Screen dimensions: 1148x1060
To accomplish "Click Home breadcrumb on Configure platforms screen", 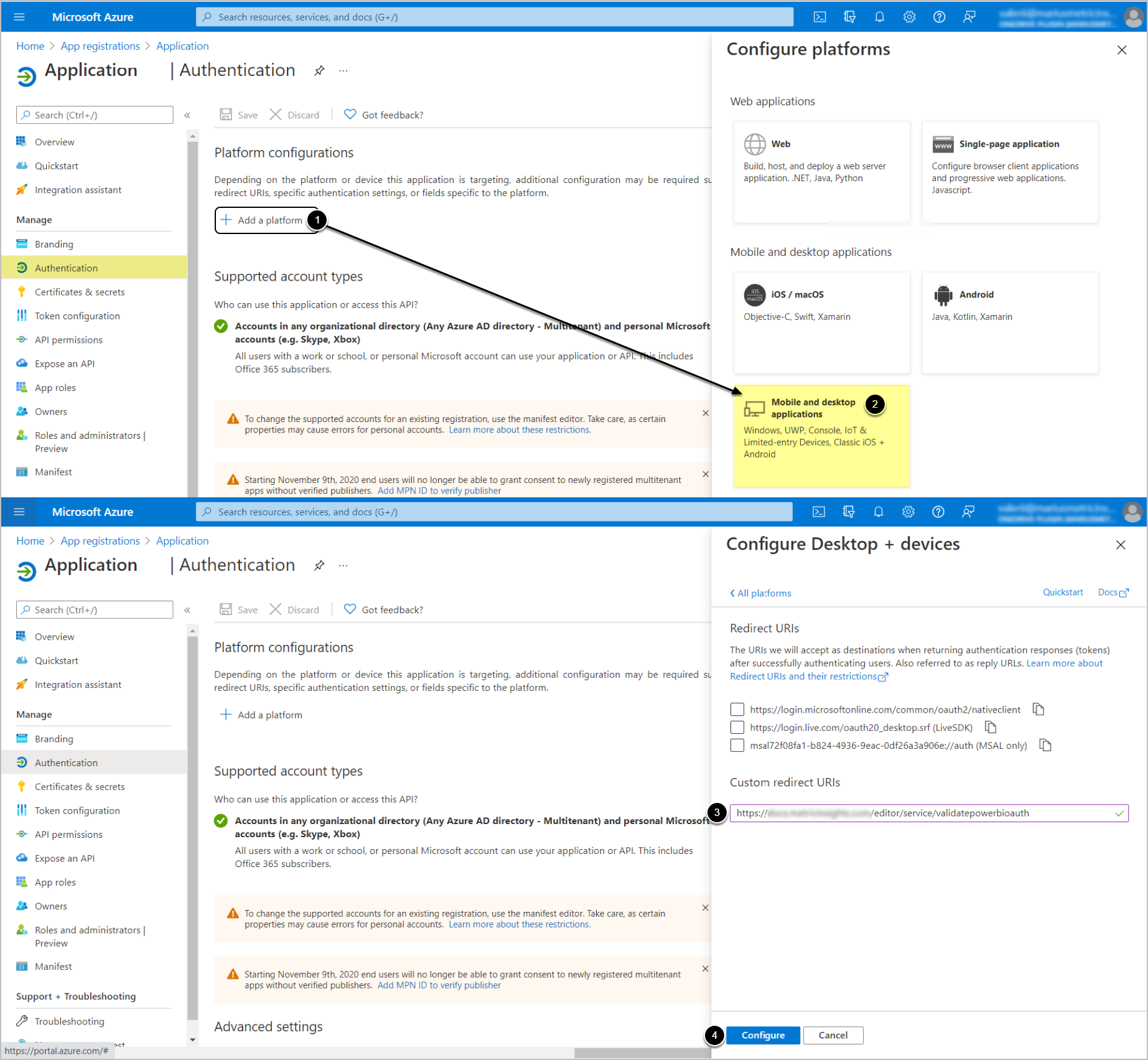I will pos(30,46).
